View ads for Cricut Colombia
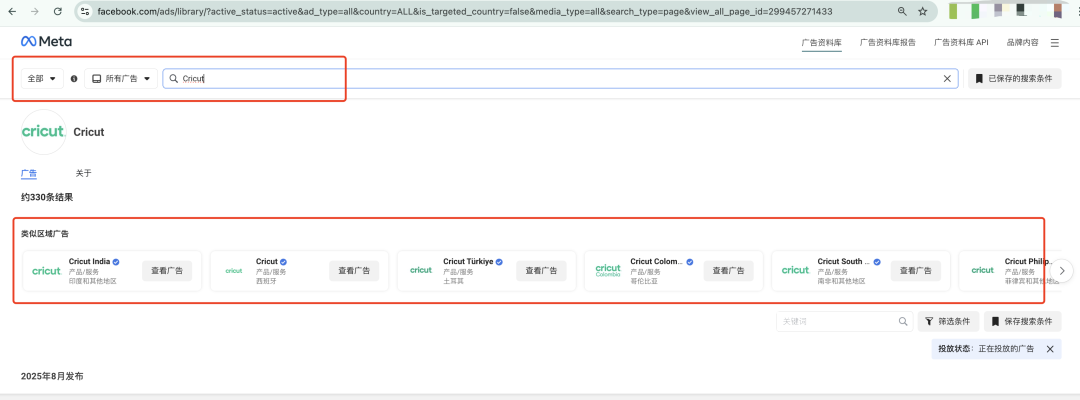This screenshot has height=400, width=1080. pos(729,271)
